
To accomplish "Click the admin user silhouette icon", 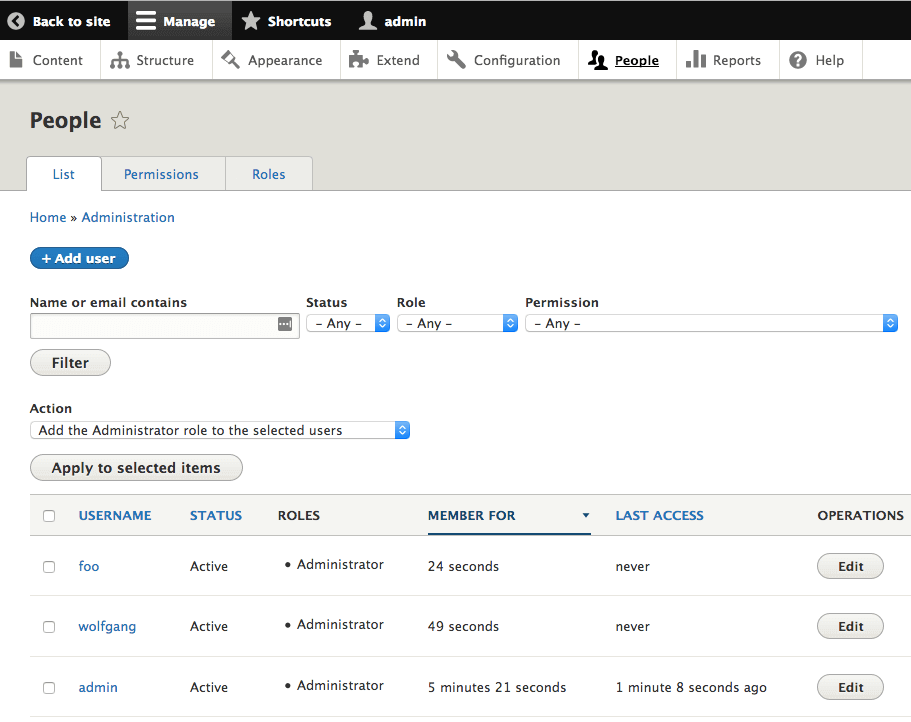I will (367, 21).
